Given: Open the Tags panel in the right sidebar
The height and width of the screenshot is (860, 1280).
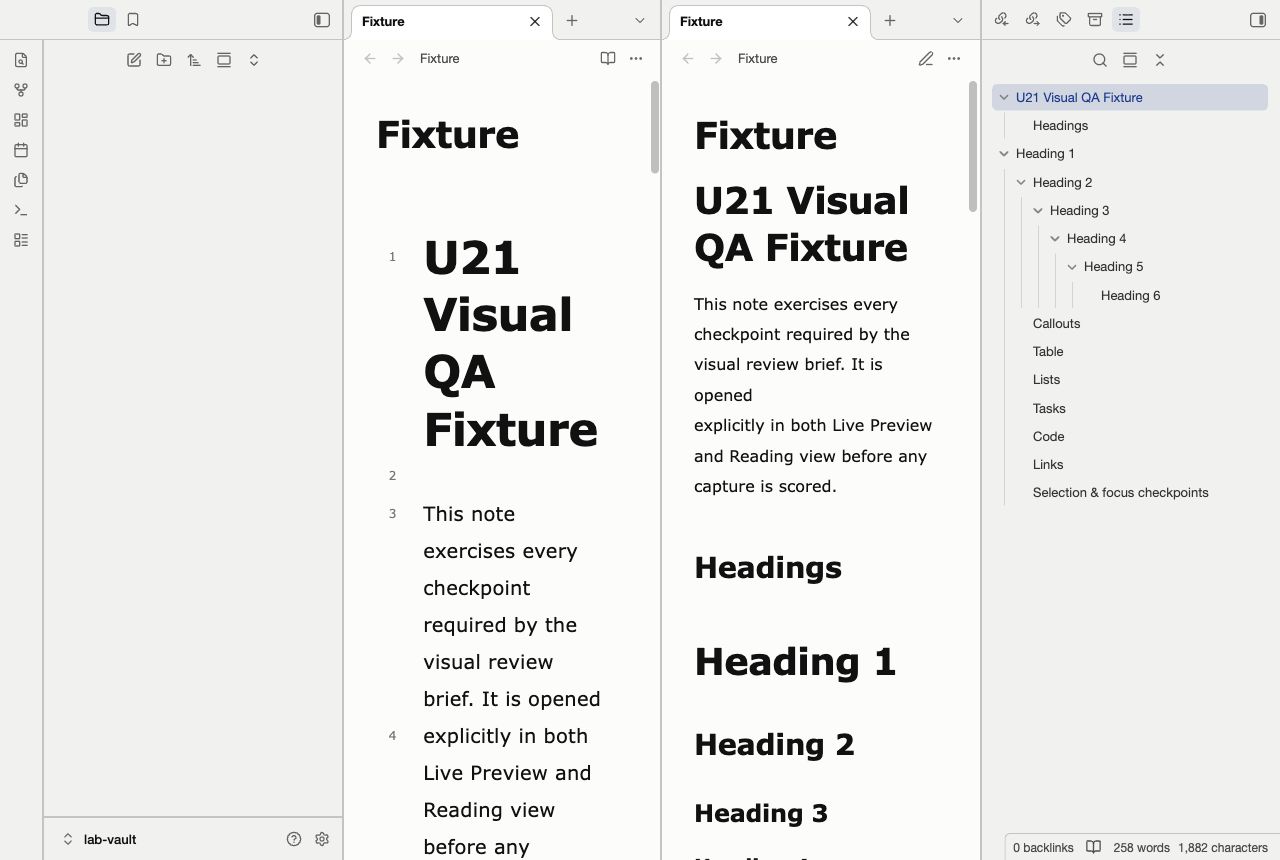Looking at the screenshot, I should coord(1064,19).
